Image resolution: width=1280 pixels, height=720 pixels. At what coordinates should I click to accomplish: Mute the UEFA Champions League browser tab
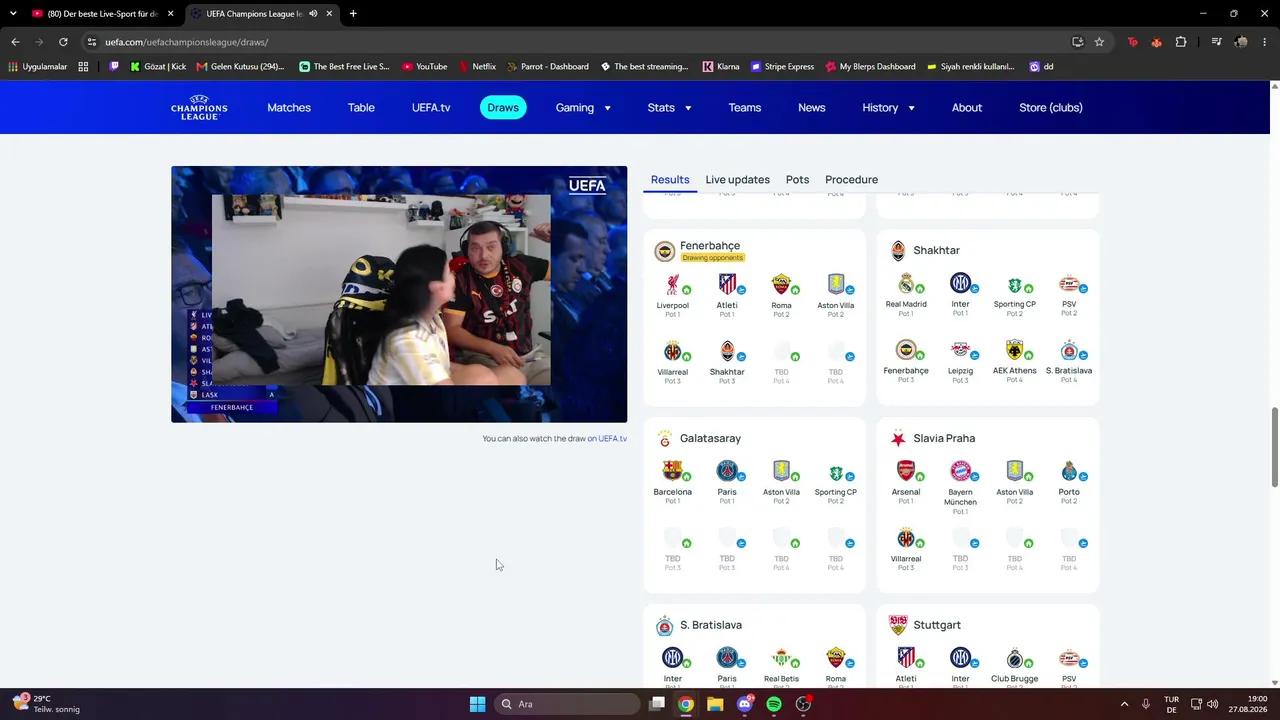click(313, 14)
